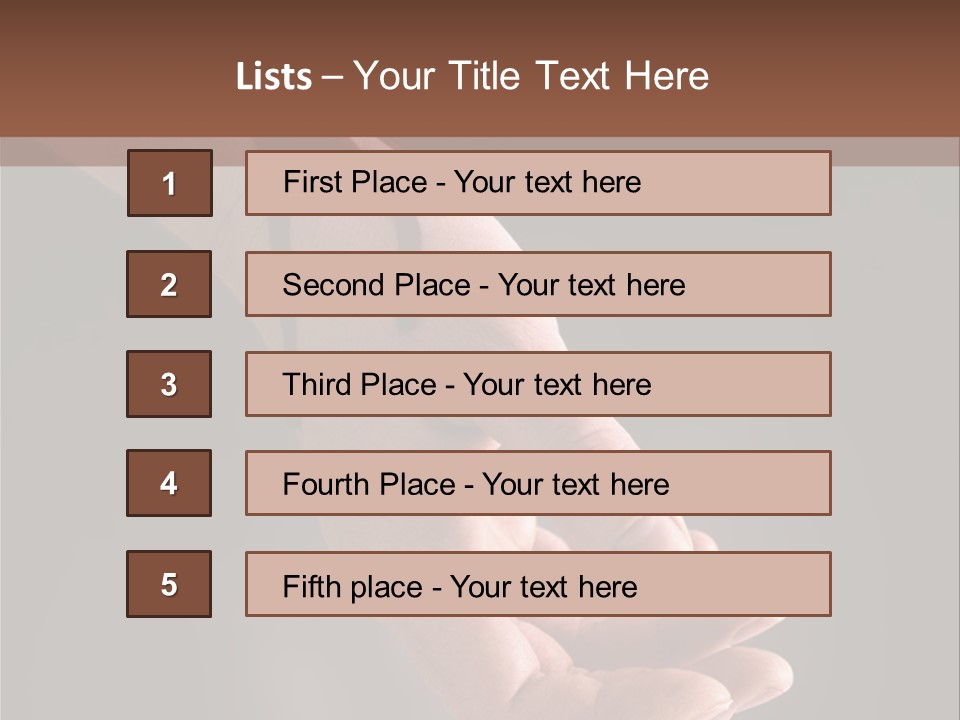Select the number 2 box

169,284
